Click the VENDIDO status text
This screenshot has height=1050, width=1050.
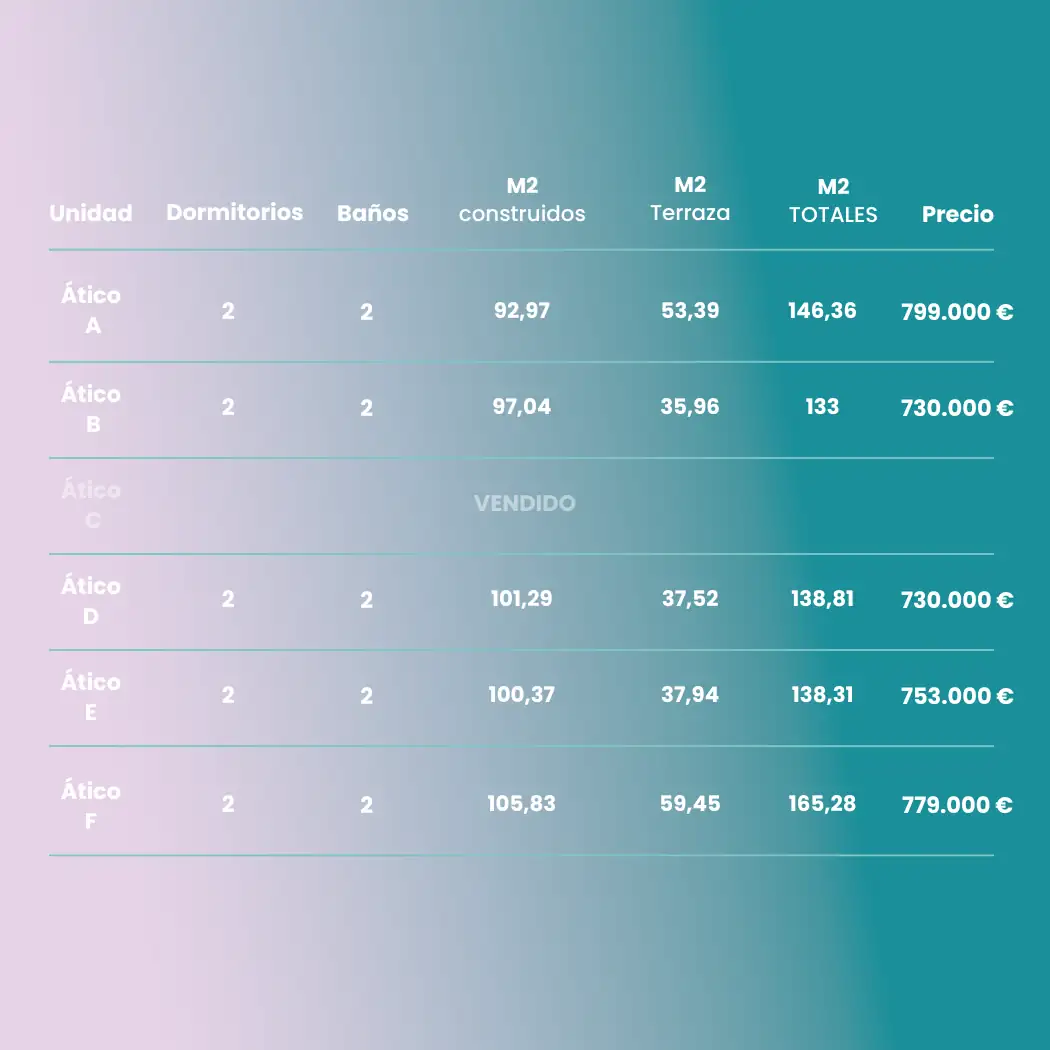click(x=525, y=503)
